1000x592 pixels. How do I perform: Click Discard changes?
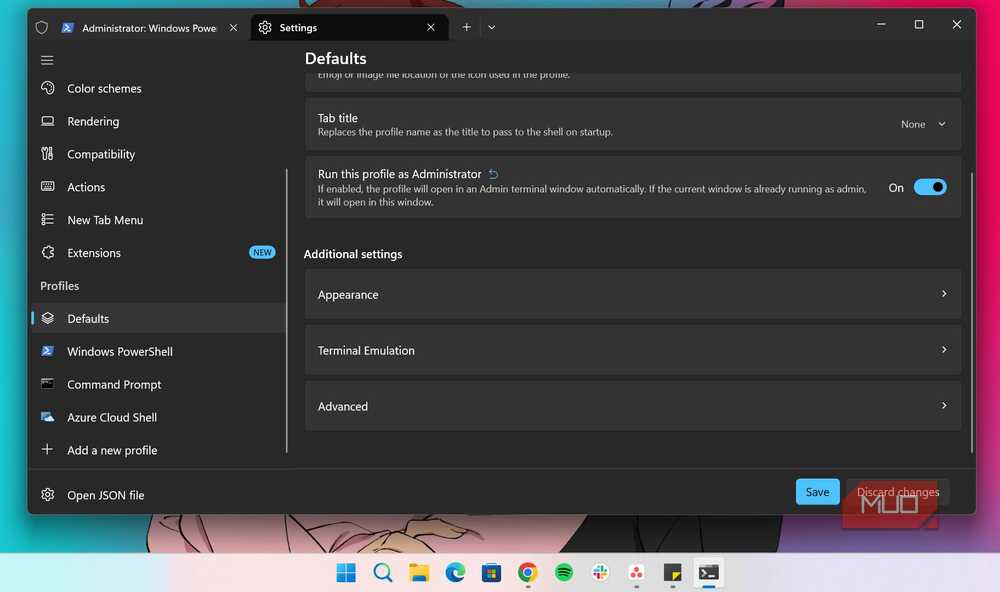898,492
